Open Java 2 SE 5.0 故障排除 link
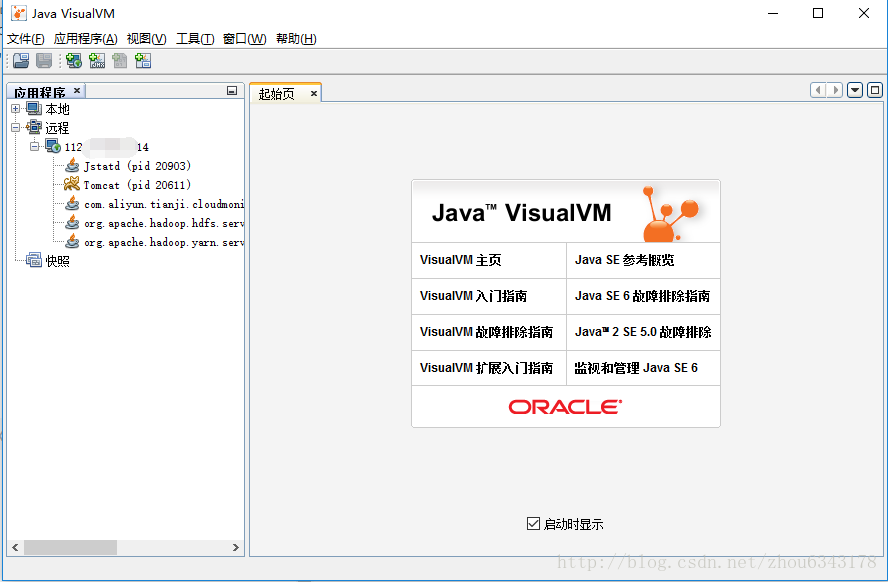This screenshot has width=888, height=582. point(643,332)
